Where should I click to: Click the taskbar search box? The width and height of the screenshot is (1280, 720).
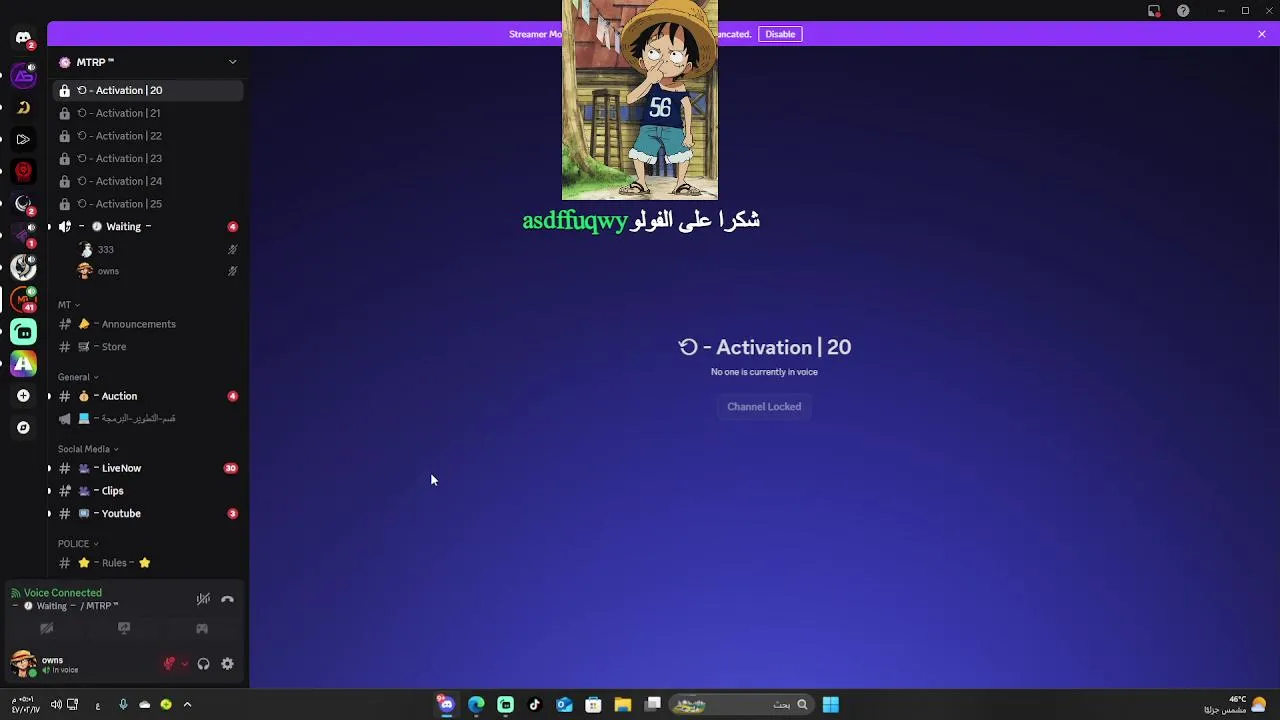pyautogui.click(x=740, y=705)
